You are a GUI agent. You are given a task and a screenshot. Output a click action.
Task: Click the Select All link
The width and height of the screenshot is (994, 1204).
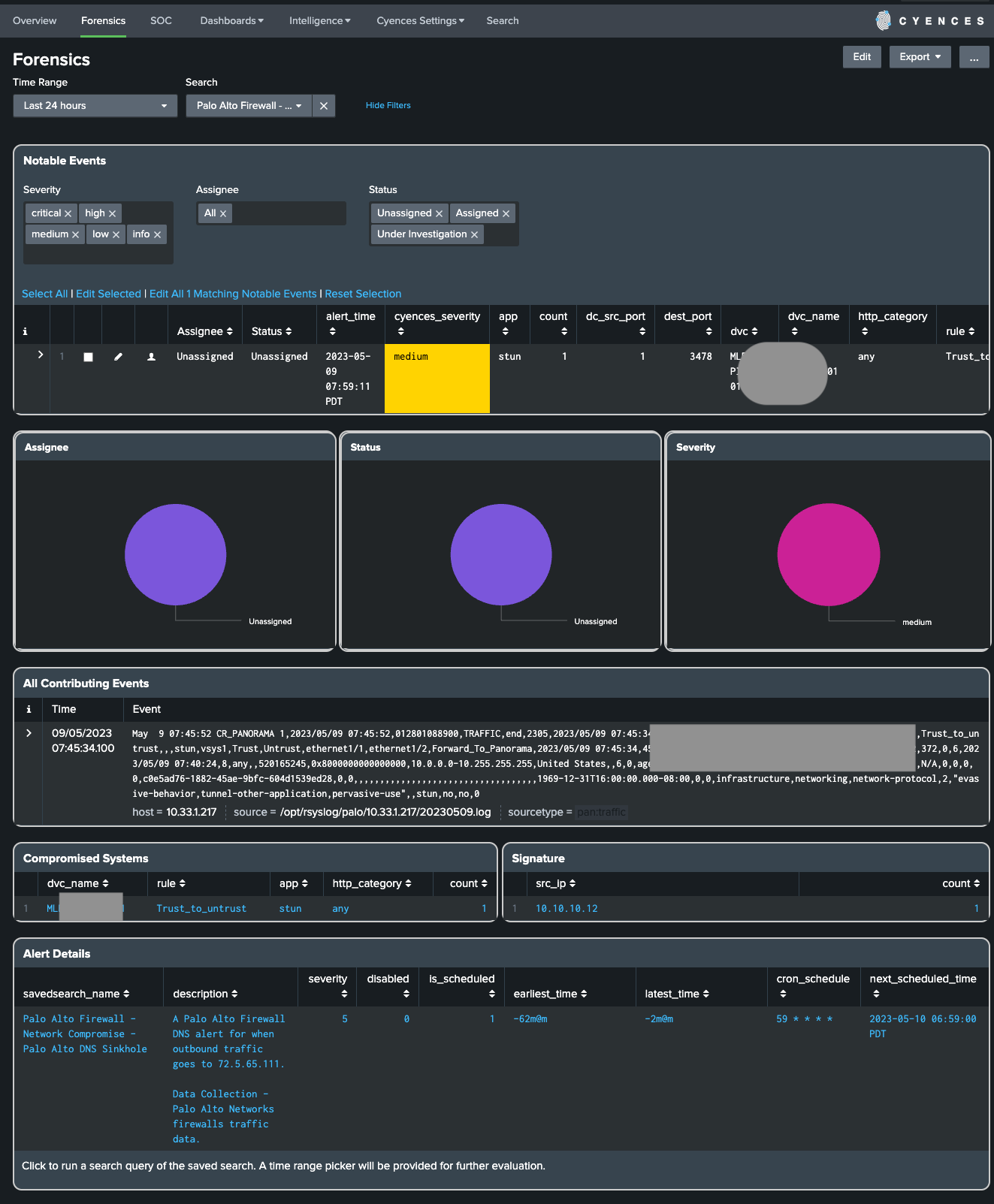pyautogui.click(x=45, y=294)
